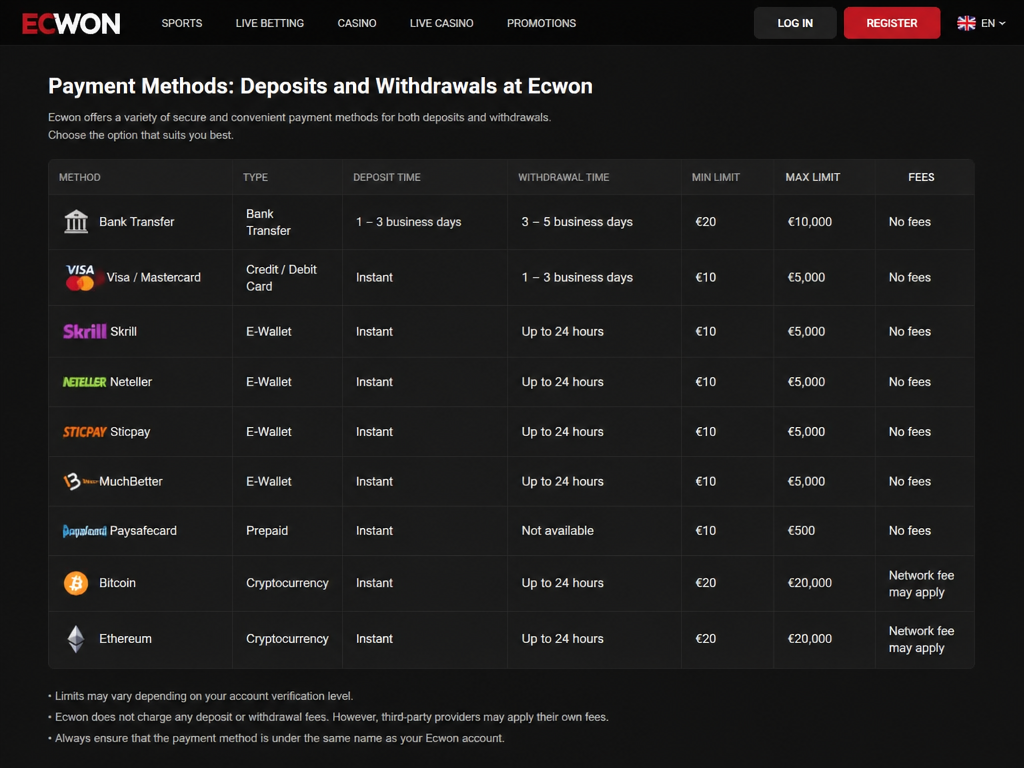
Task: Click Bitcoin's Cryptocurrency type cell
Action: tap(287, 583)
